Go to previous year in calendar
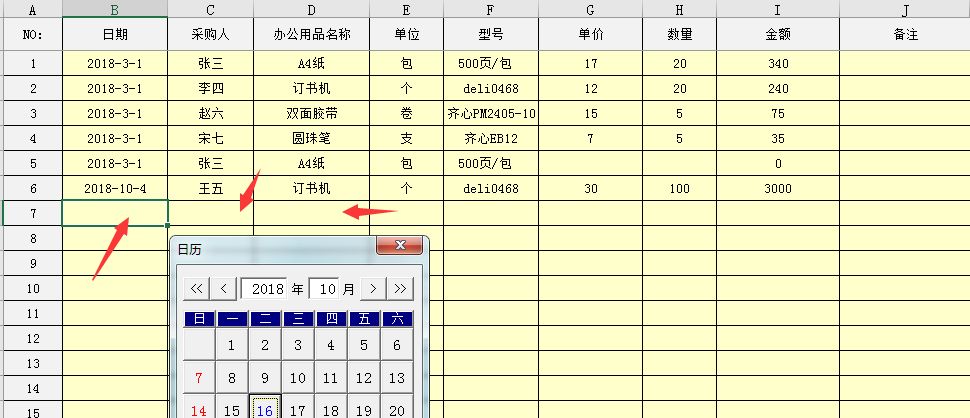 pos(197,289)
